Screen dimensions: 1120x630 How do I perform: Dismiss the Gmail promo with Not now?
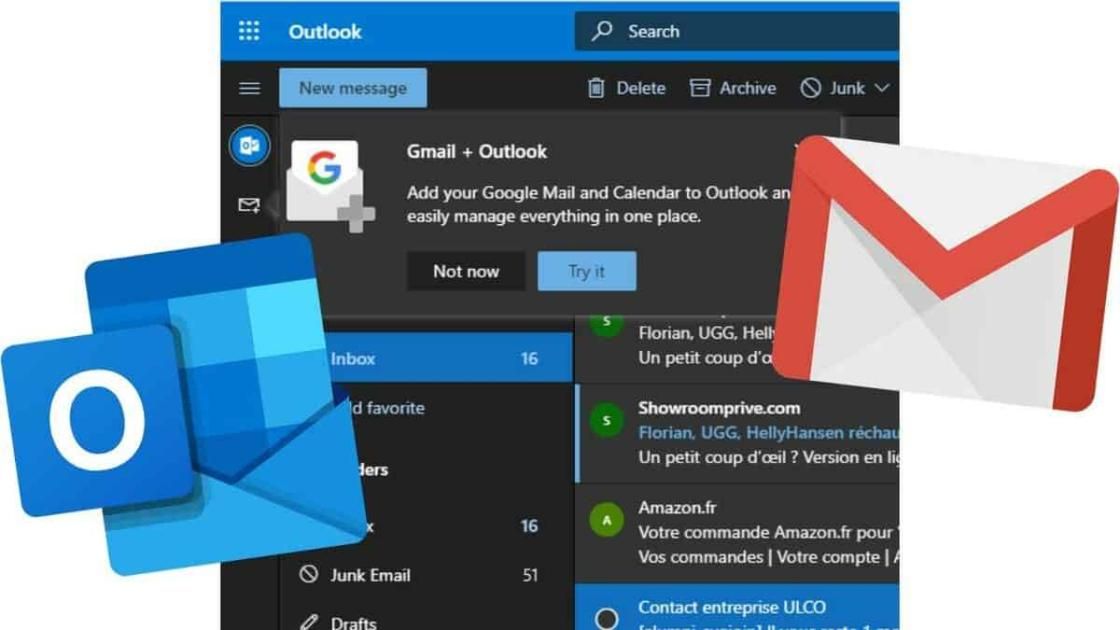pyautogui.click(x=465, y=271)
